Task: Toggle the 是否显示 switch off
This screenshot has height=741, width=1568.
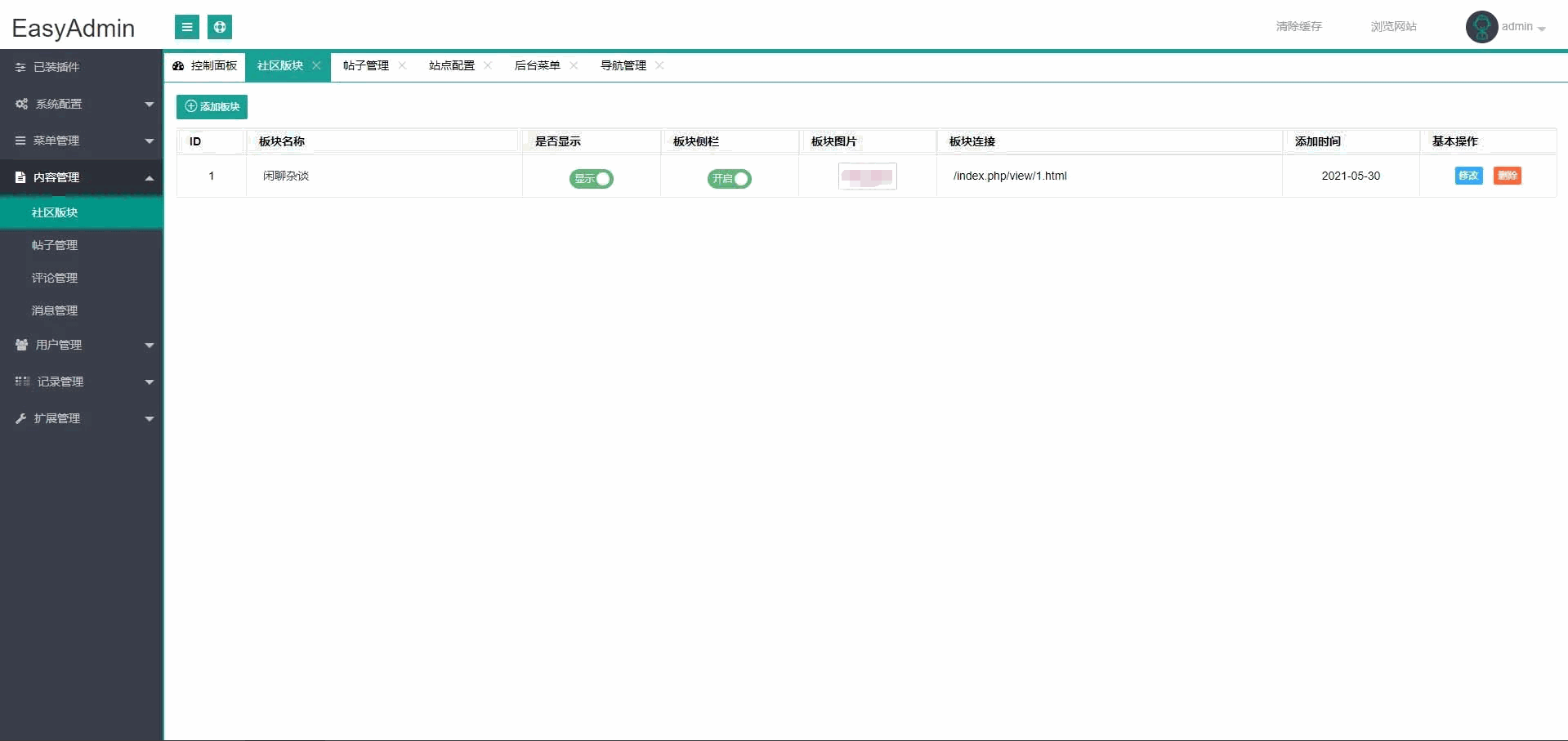Action: click(592, 179)
